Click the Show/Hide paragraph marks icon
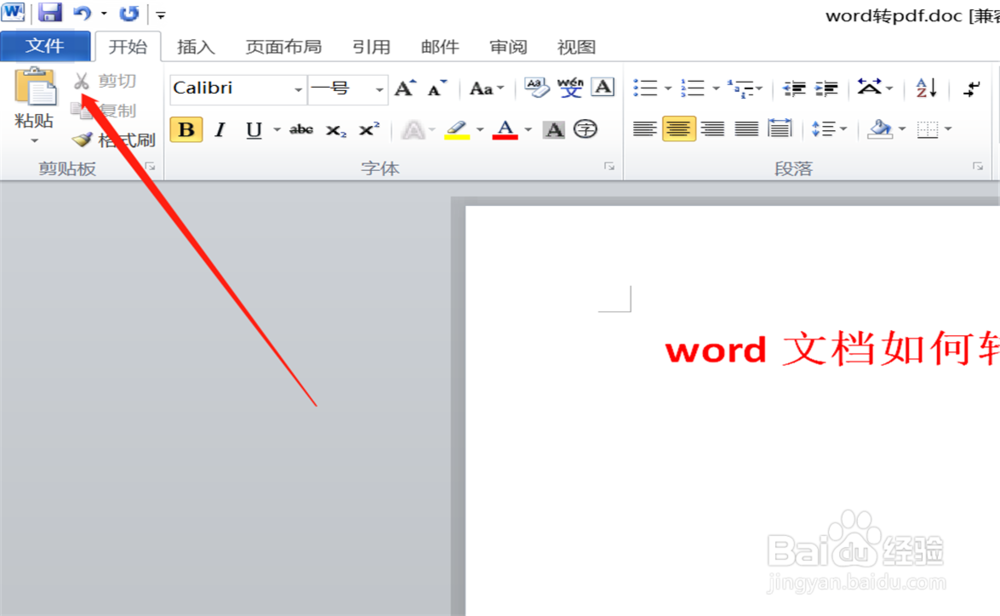The image size is (1000, 616). (971, 89)
